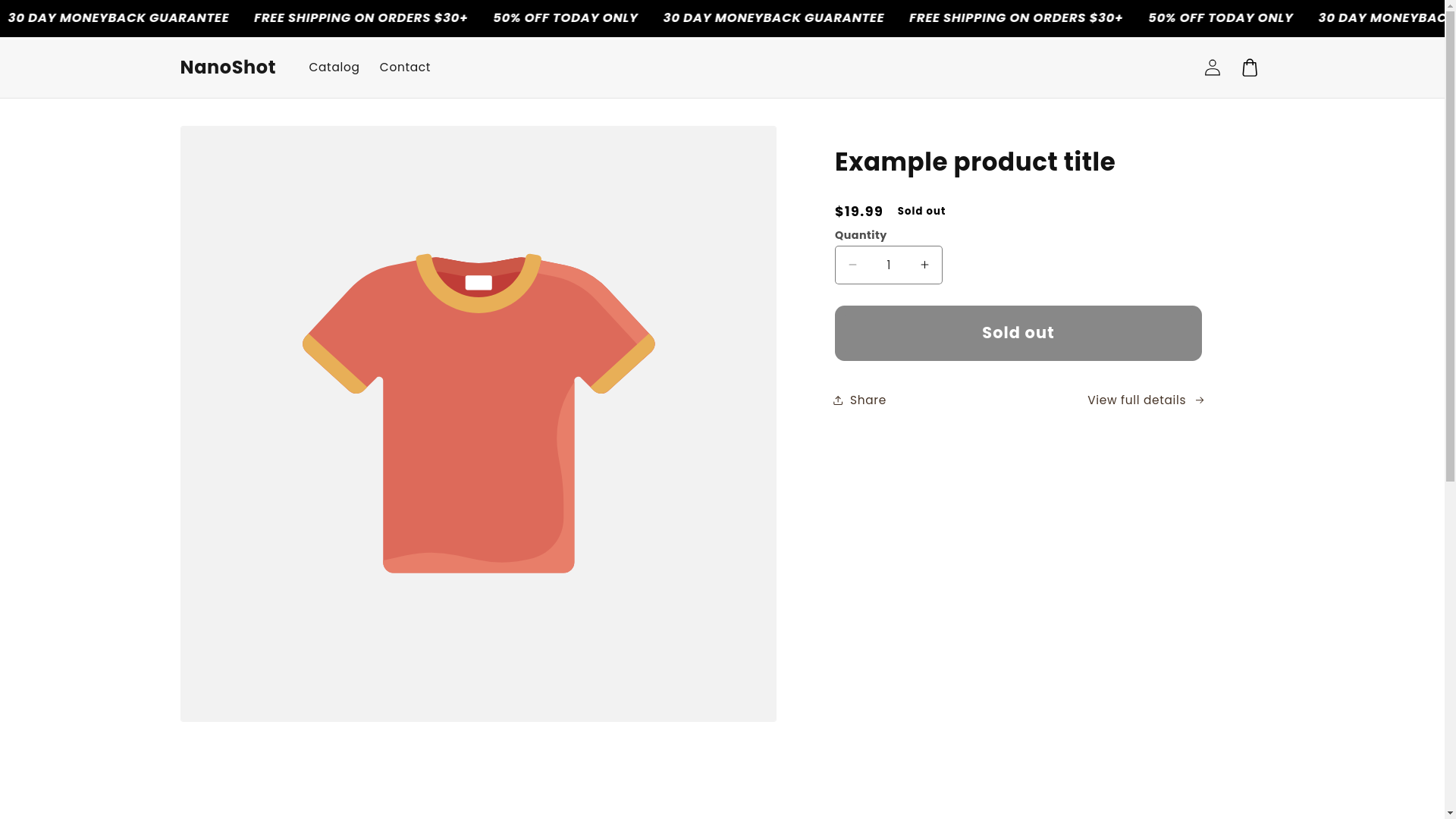The image size is (1456, 819).
Task: Open the Catalog menu item
Action: pos(334,67)
